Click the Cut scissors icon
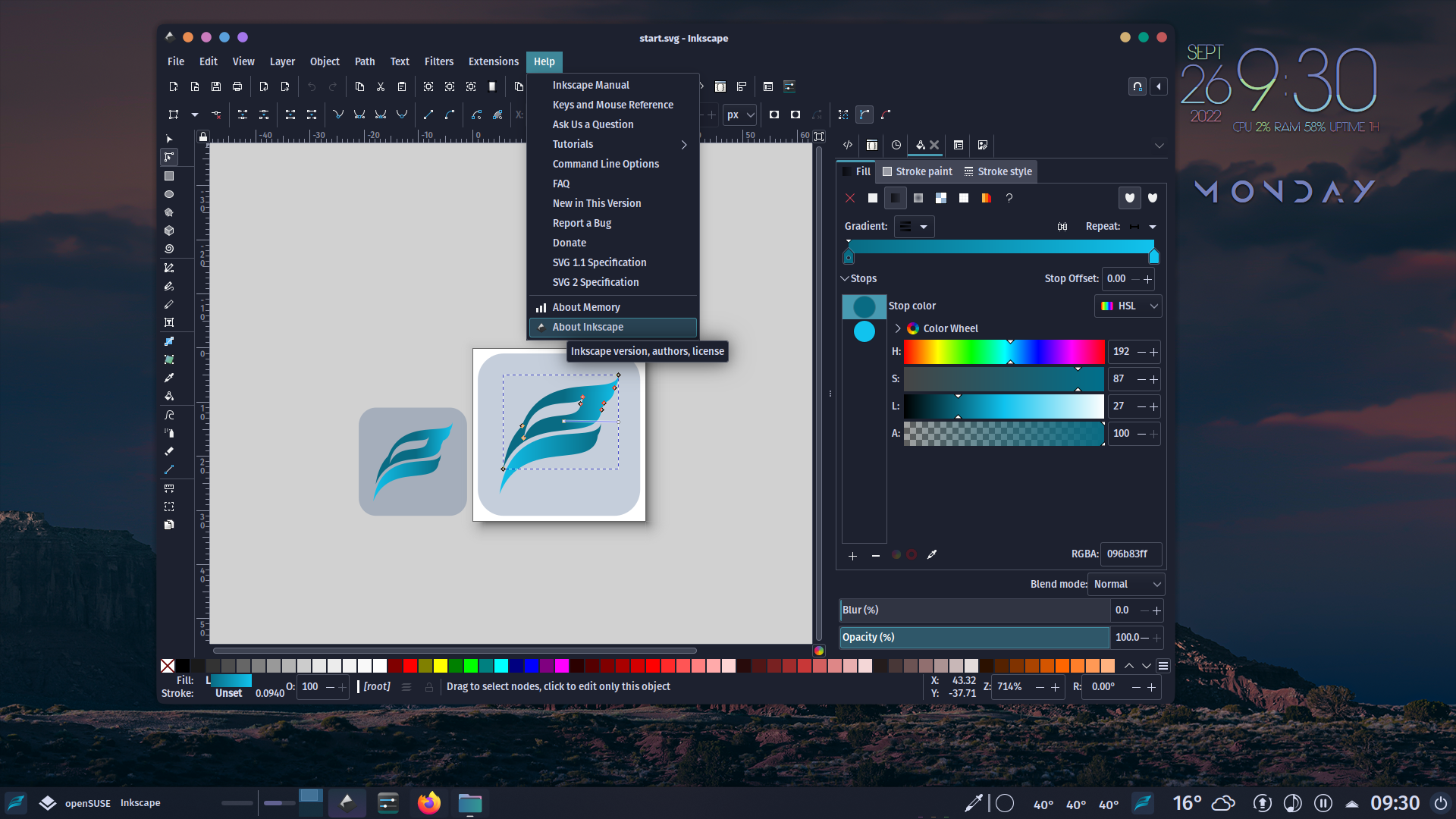1456x819 pixels. 381,86
